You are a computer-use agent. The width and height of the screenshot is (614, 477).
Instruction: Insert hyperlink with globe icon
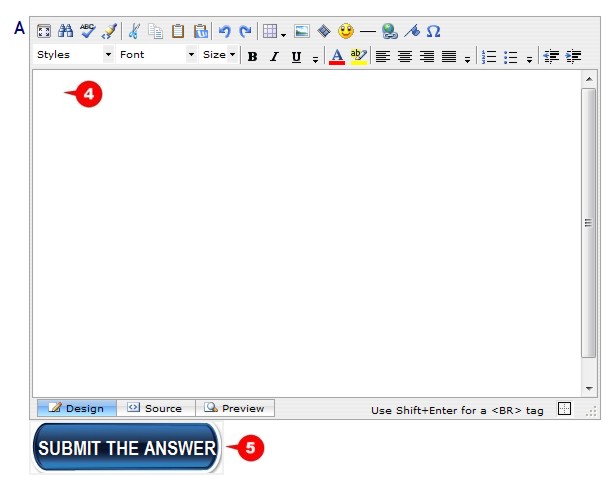390,31
